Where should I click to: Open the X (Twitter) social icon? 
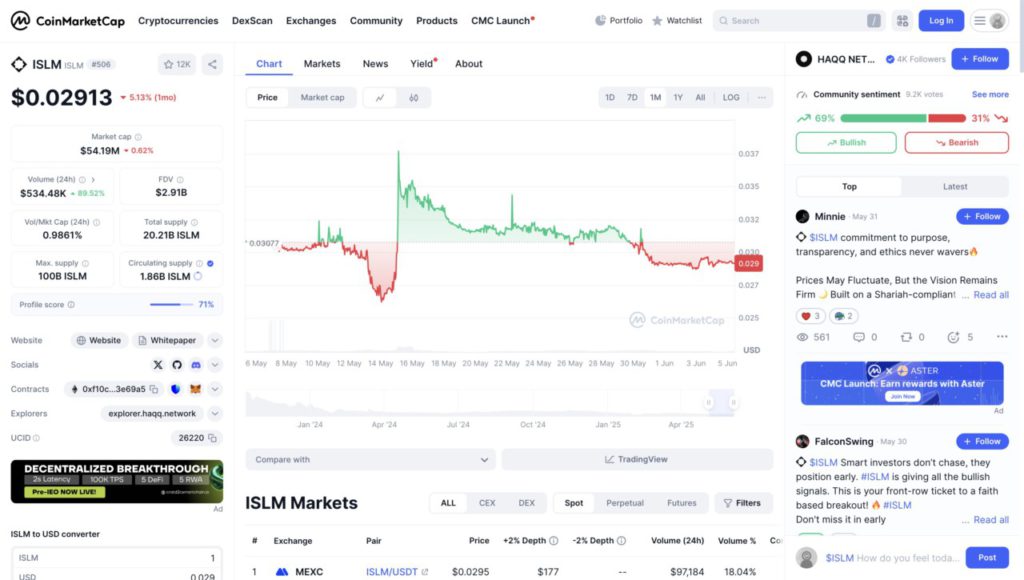click(158, 364)
